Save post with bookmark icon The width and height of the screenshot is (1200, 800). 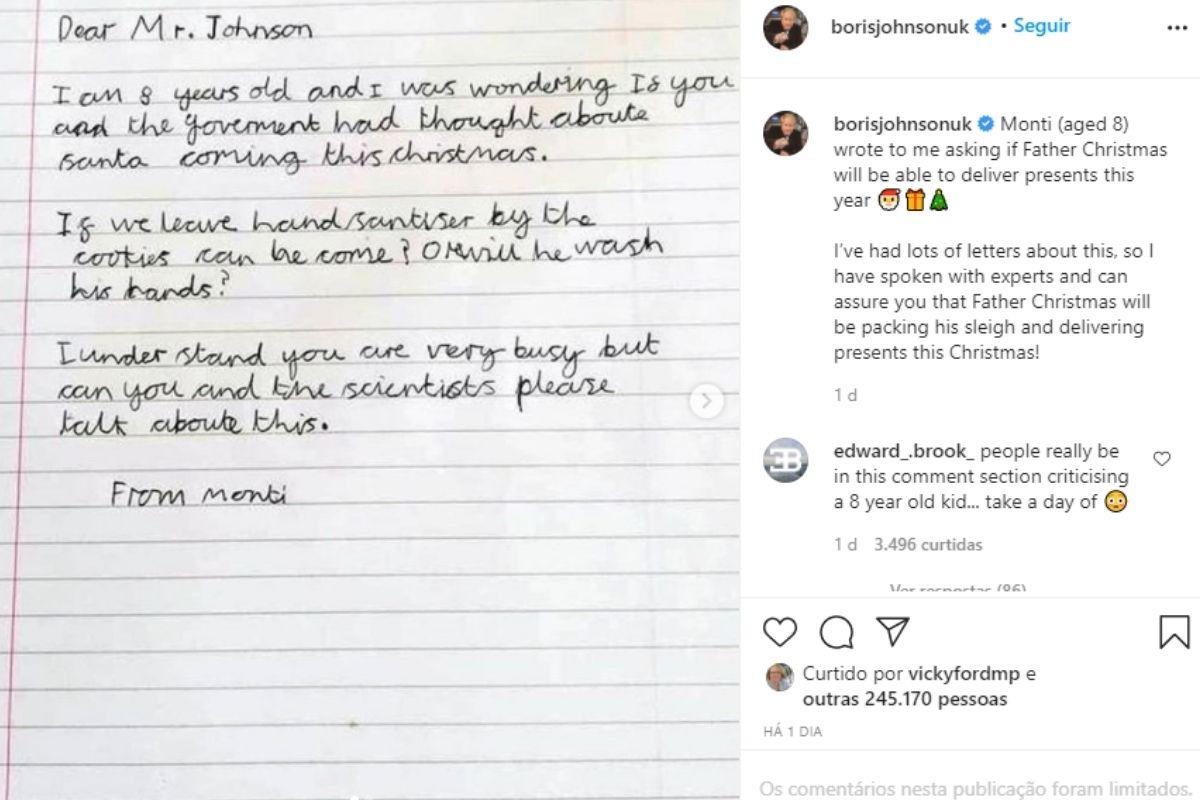(x=1174, y=631)
